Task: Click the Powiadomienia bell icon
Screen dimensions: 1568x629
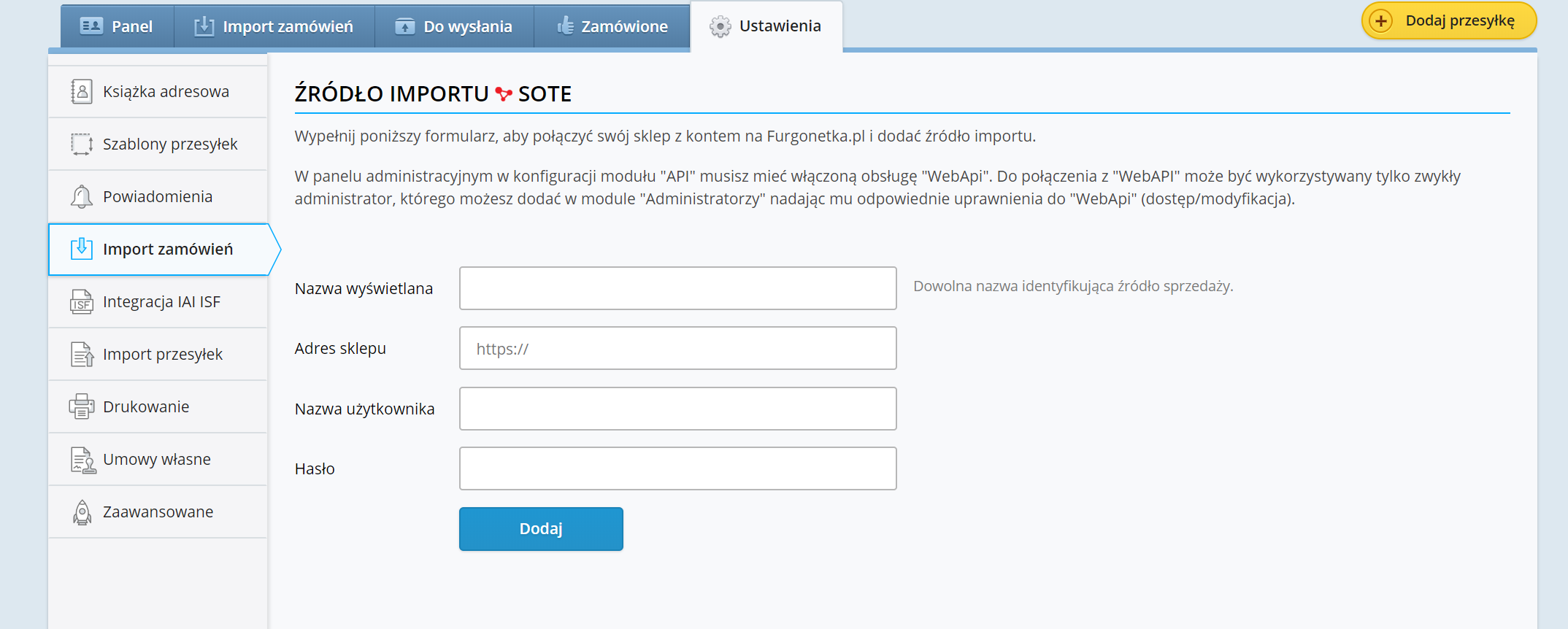Action: click(x=82, y=197)
